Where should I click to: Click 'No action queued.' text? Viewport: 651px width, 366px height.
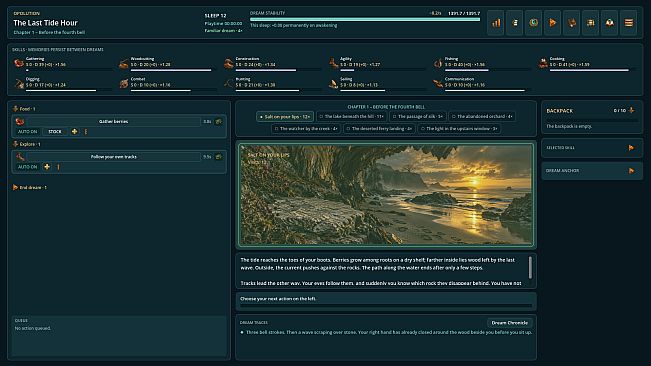coord(33,328)
